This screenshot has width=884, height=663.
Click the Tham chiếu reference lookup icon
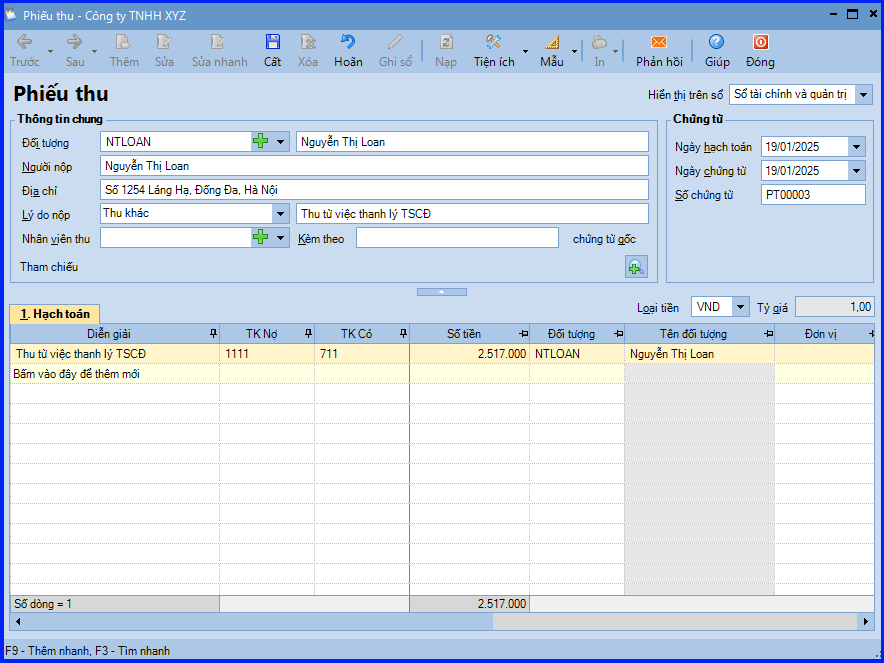(636, 267)
